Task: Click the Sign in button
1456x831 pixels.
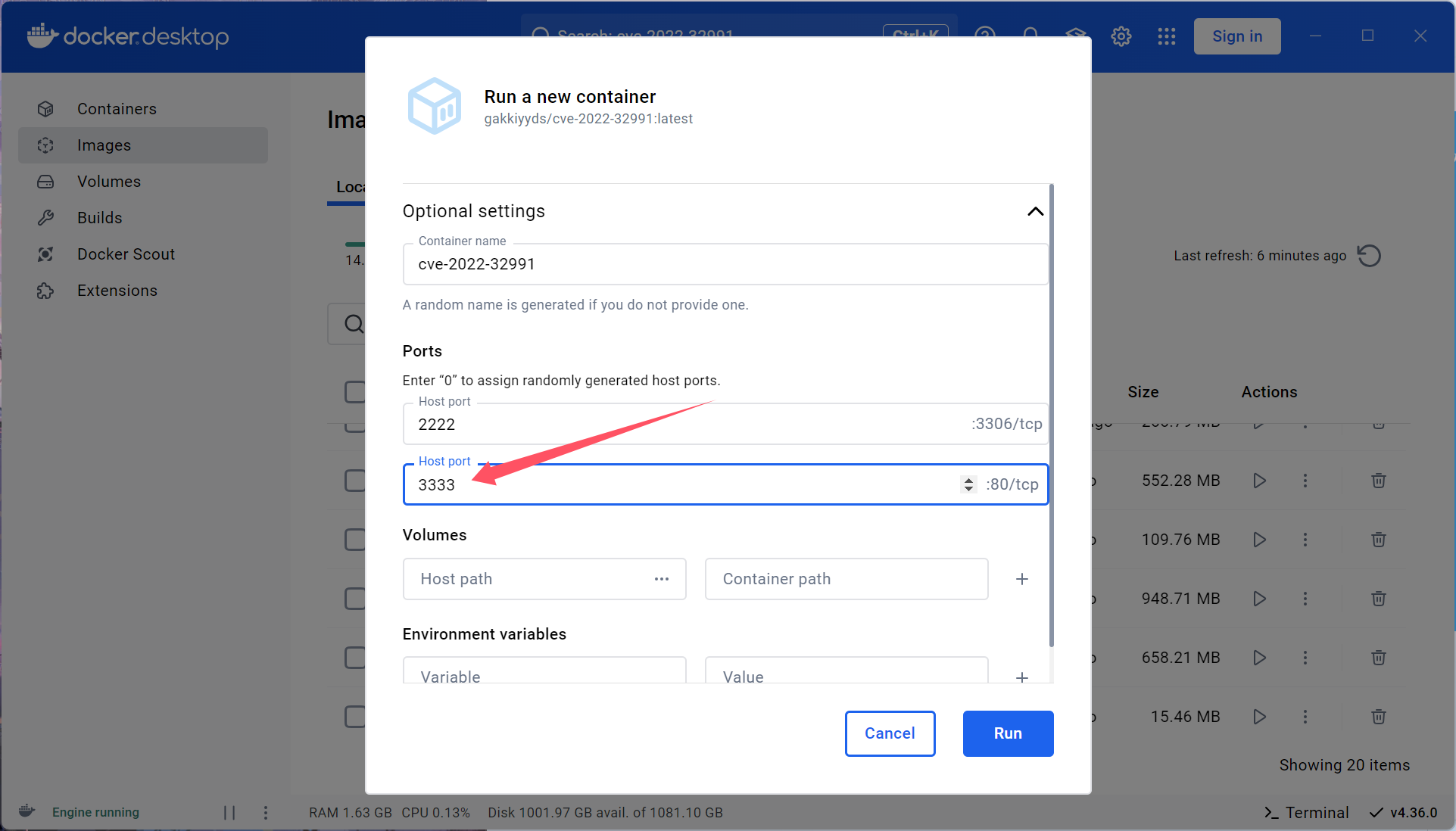Action: coord(1236,36)
